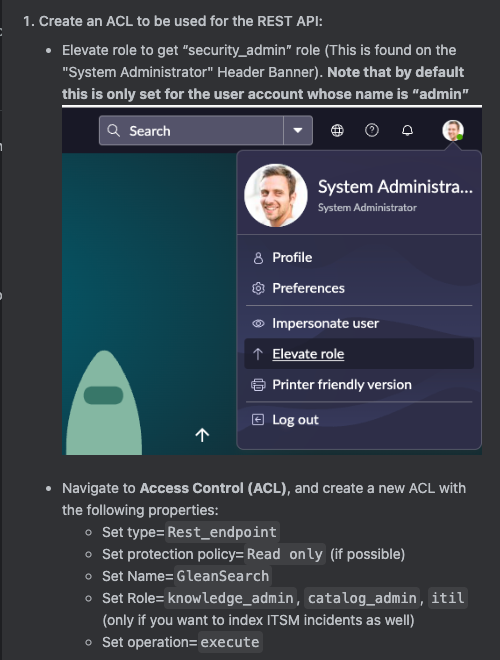
Task: Click the magnifying glass search icon
Action: coord(113,130)
